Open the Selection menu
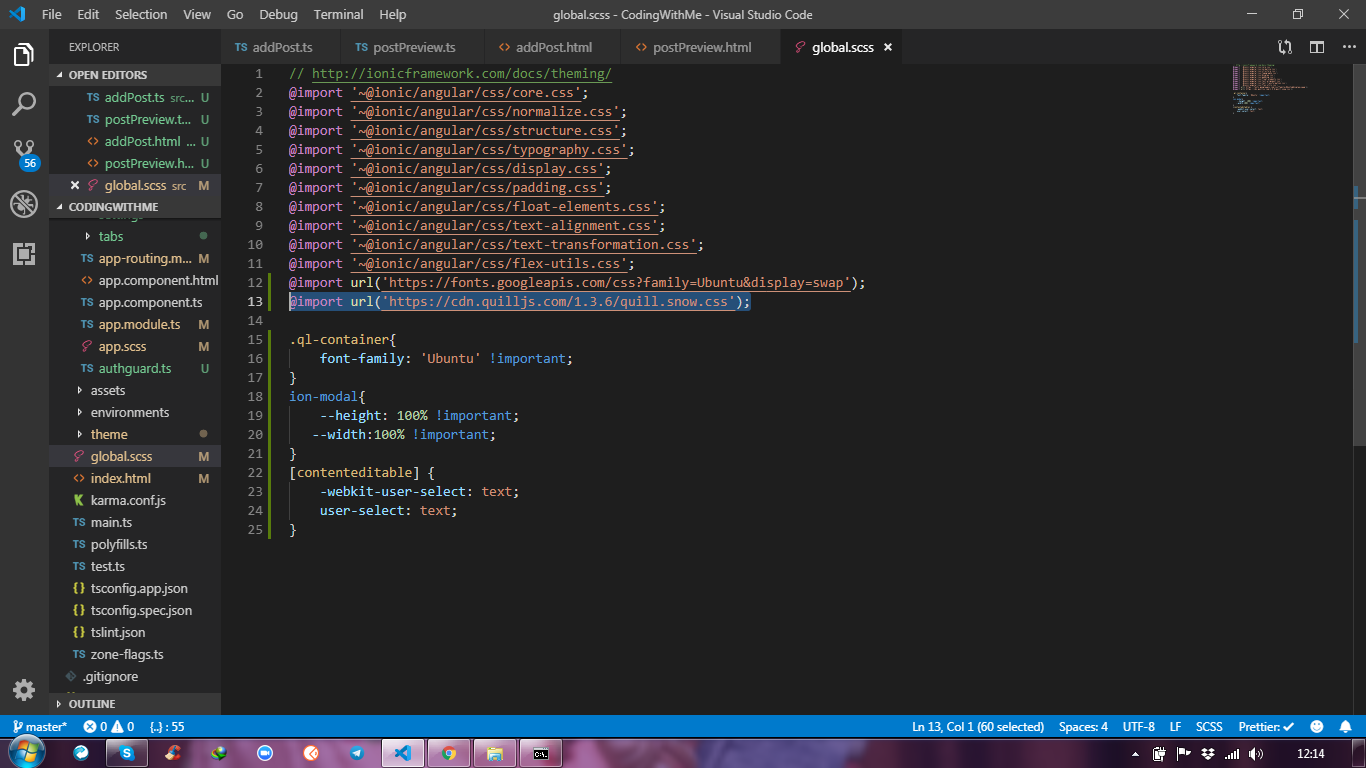The width and height of the screenshot is (1366, 768). 141,14
